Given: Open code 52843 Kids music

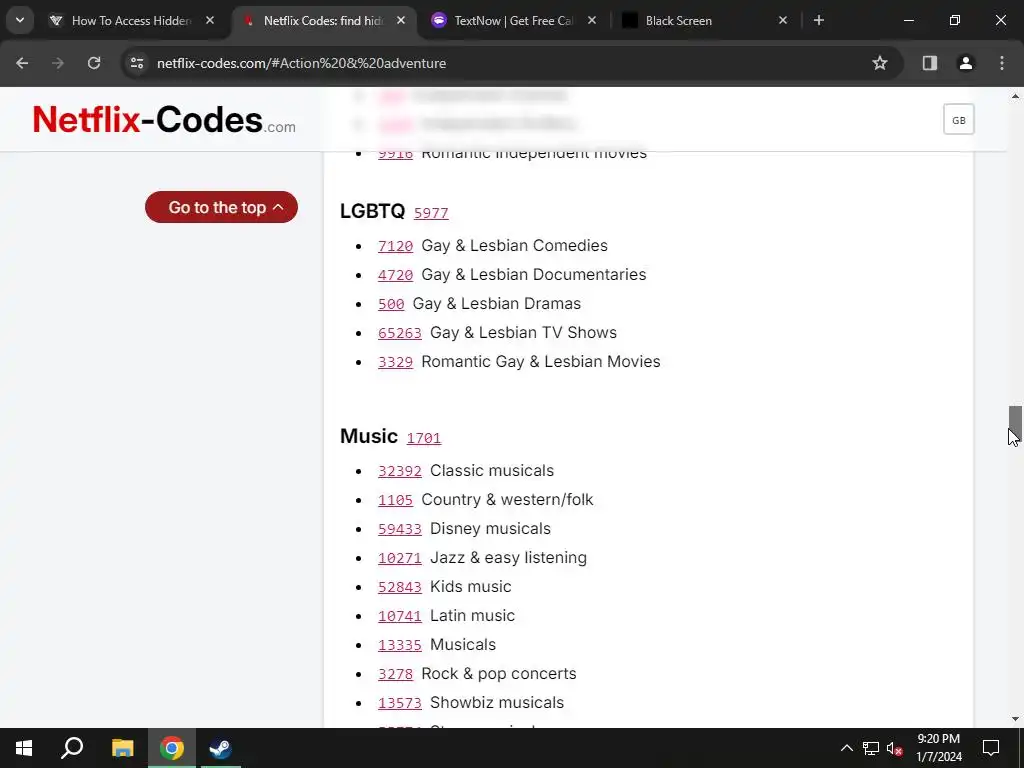Looking at the screenshot, I should click(x=400, y=587).
